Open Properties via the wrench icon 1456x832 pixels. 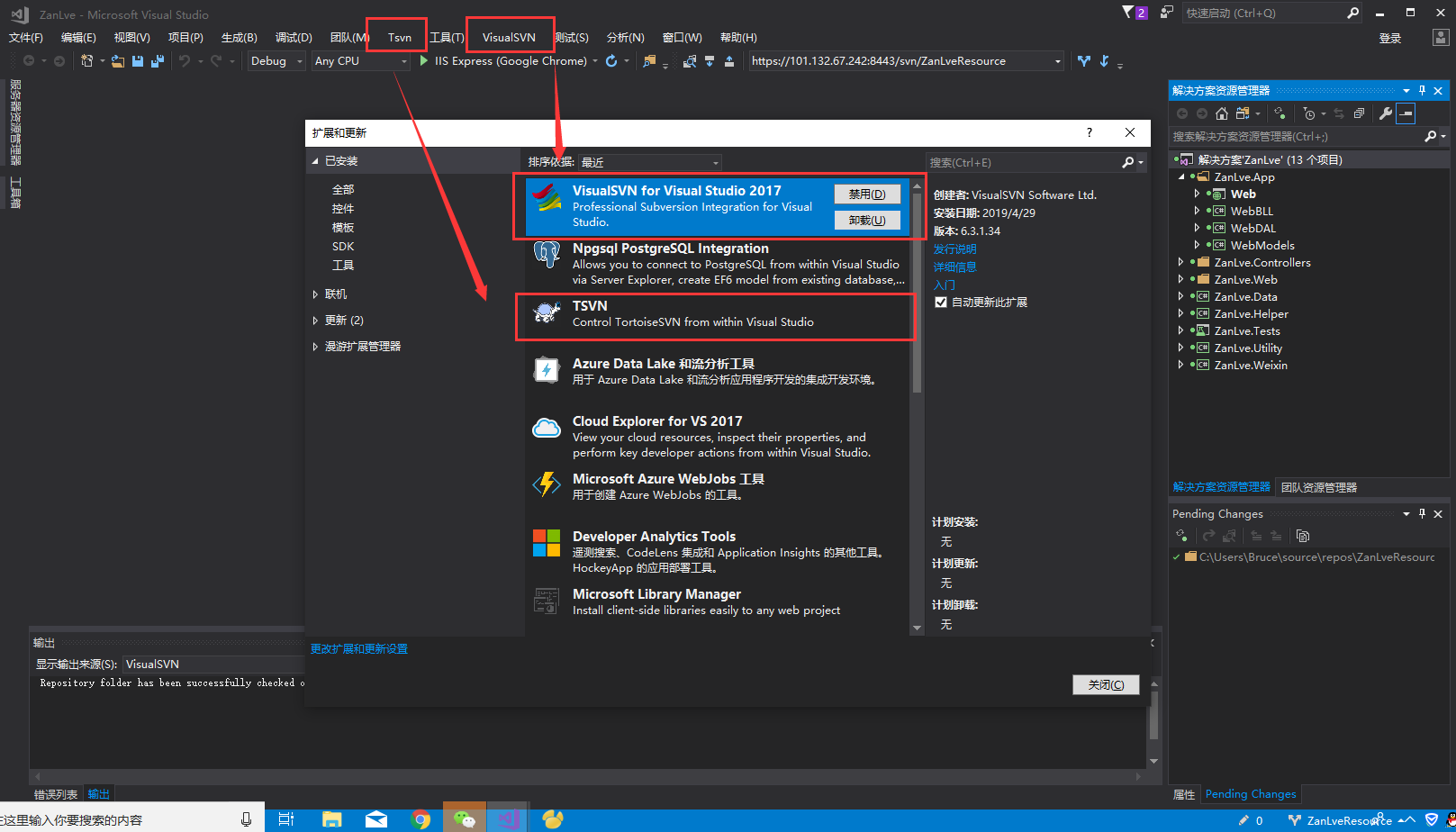(x=1386, y=113)
